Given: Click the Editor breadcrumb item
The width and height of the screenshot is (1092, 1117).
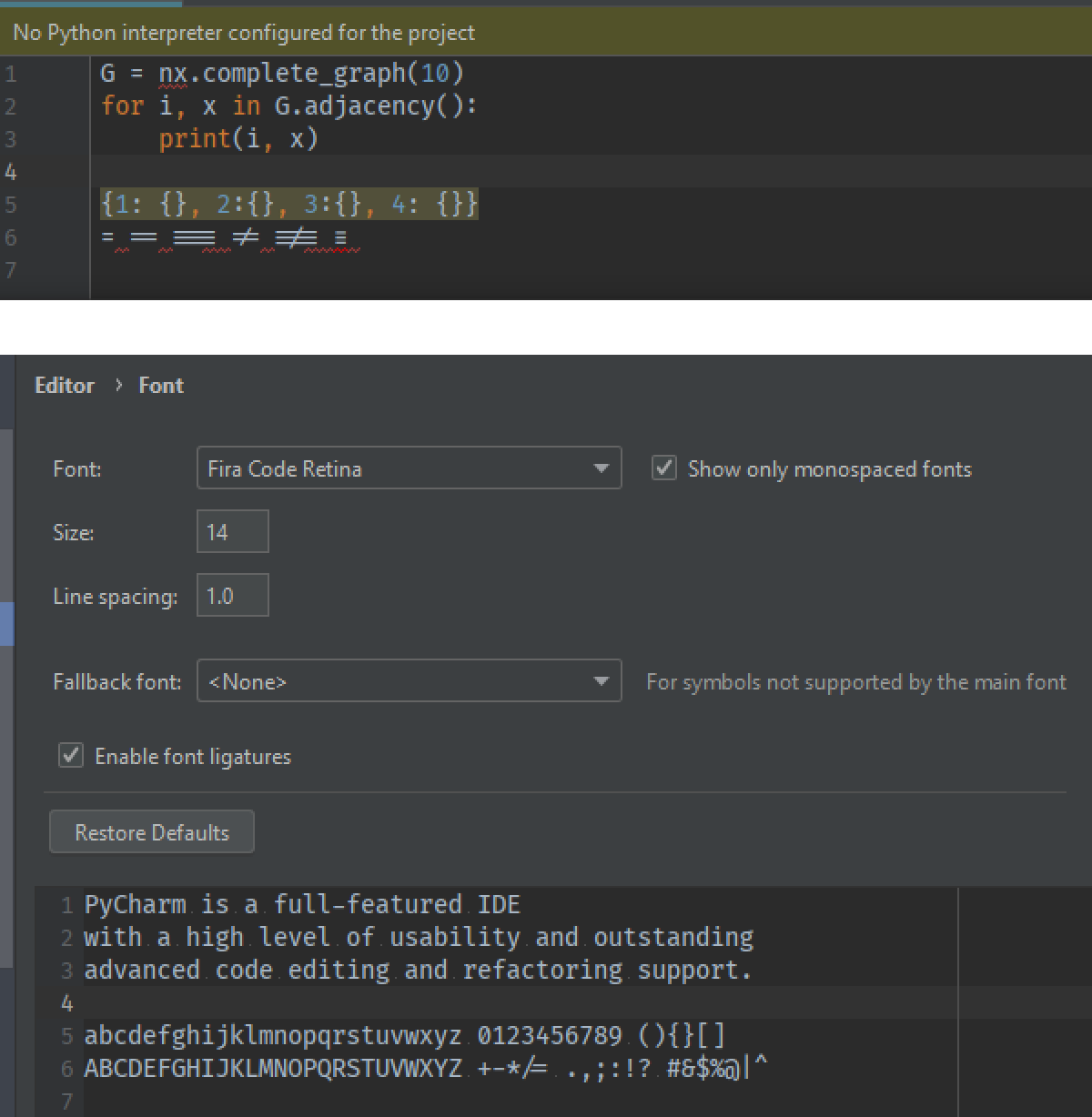Looking at the screenshot, I should point(64,385).
